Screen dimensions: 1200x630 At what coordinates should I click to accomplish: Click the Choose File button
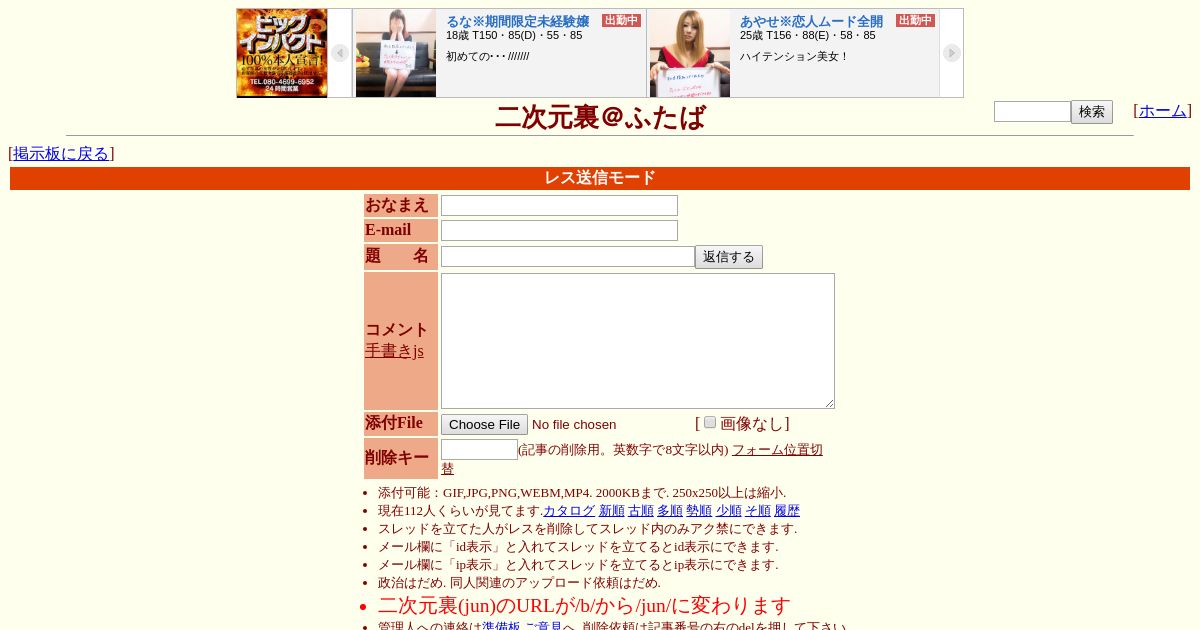point(484,424)
